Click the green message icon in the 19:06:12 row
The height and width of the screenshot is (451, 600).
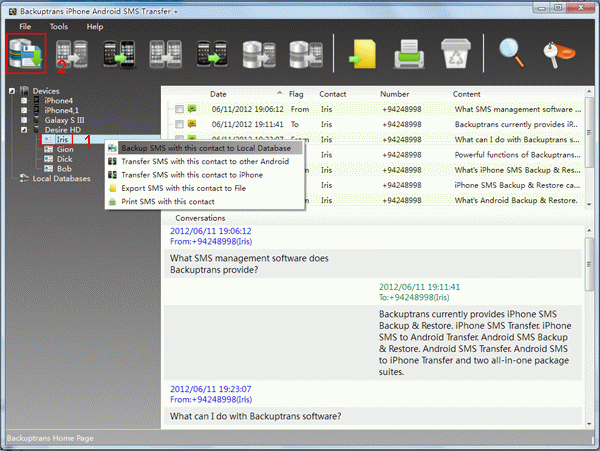pos(192,109)
